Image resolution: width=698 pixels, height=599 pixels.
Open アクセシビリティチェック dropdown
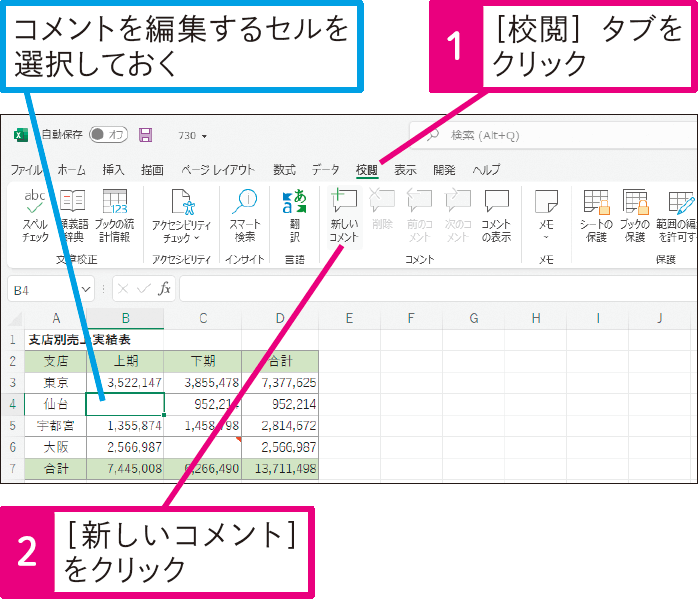(x=181, y=216)
